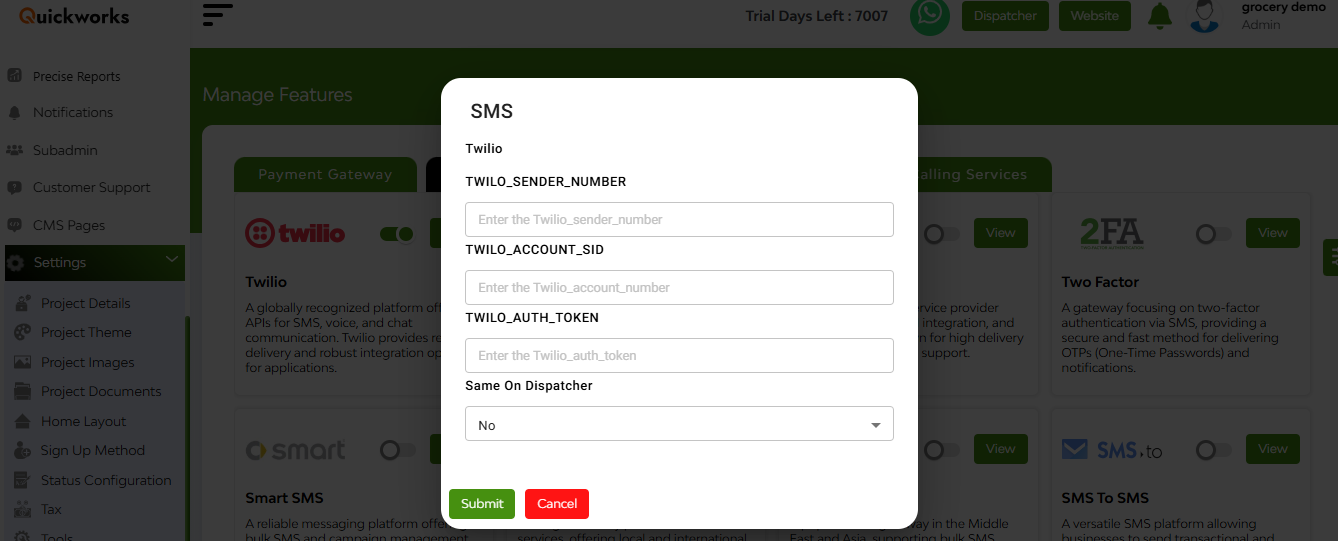Click the Settings gear icon
Image resolution: width=1338 pixels, height=541 pixels.
tap(16, 263)
